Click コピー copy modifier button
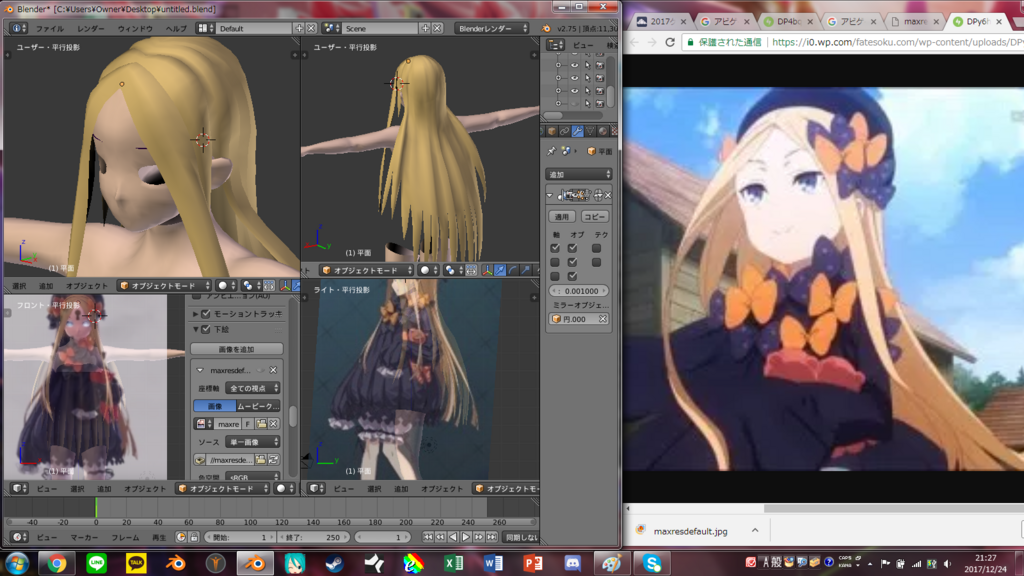The image size is (1024, 576). tap(594, 216)
